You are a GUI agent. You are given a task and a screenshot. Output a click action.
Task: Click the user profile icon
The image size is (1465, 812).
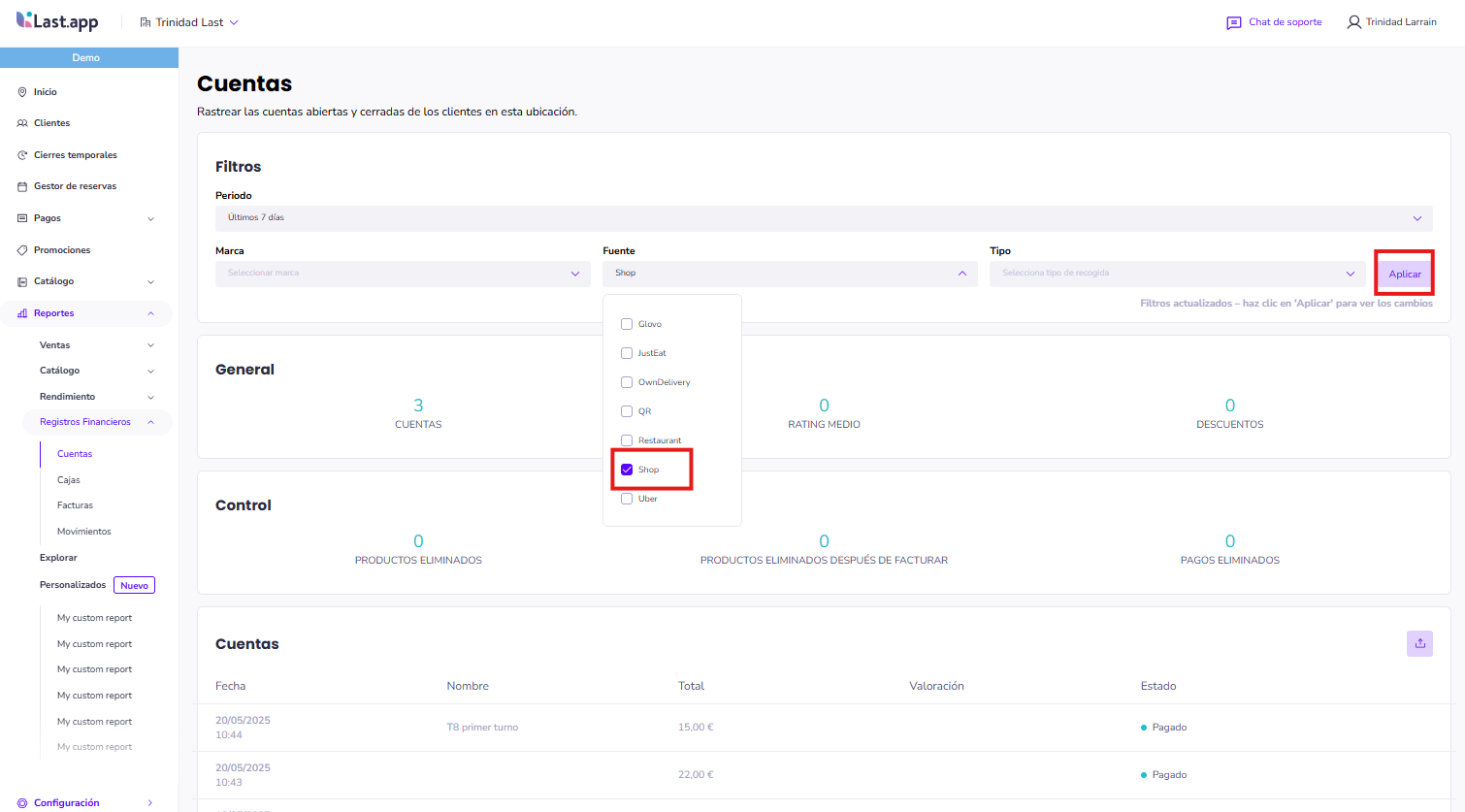(x=1353, y=22)
